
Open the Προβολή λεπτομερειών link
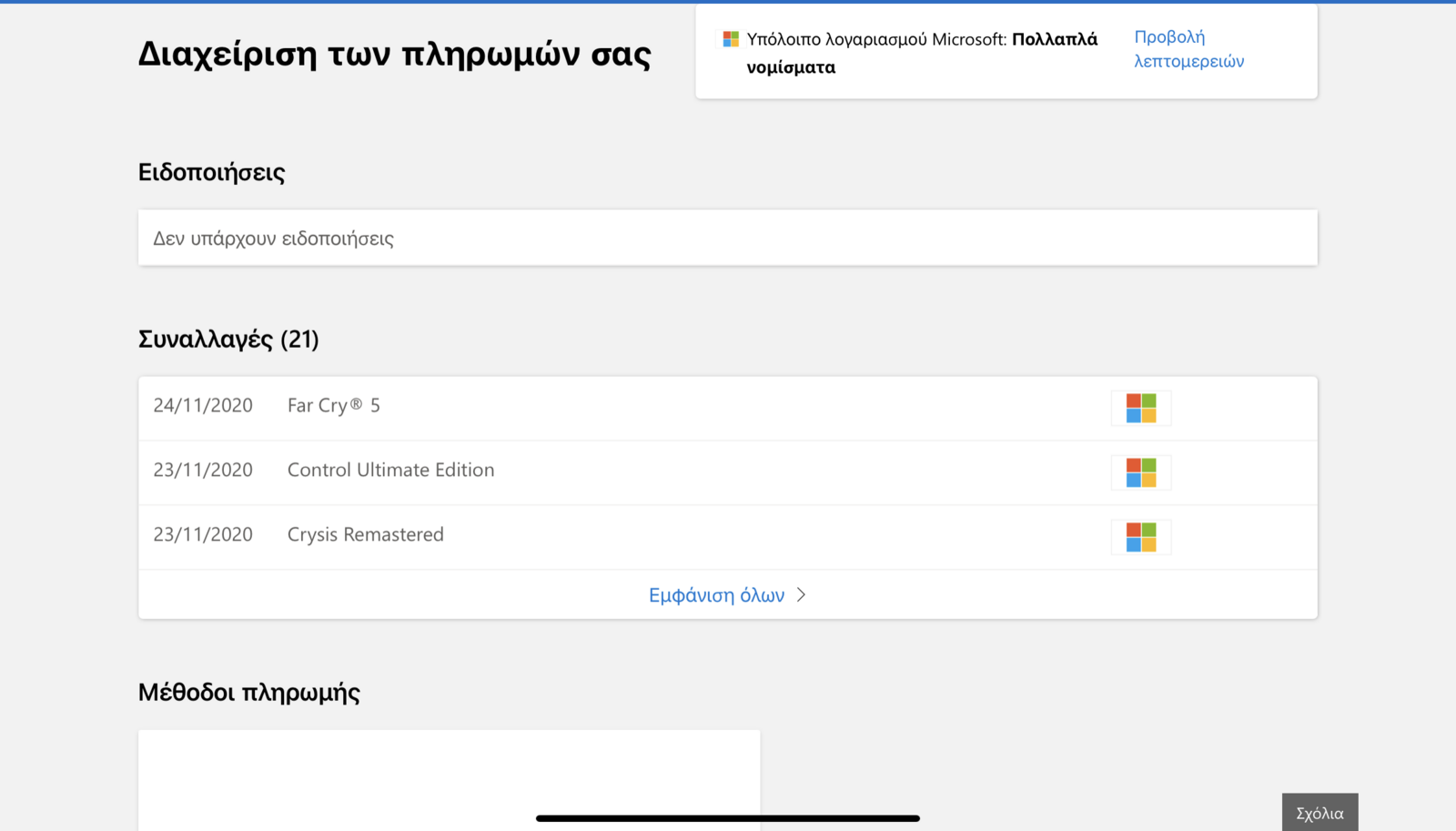[1188, 49]
